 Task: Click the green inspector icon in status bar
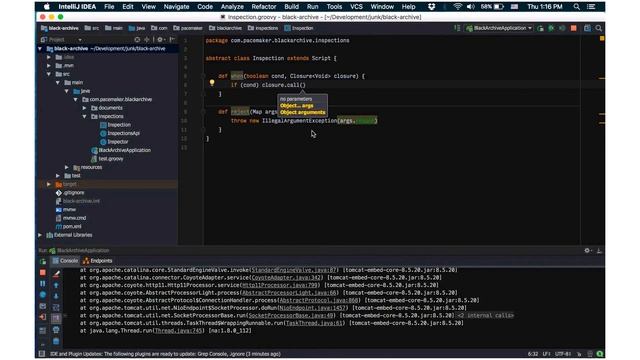600,354
